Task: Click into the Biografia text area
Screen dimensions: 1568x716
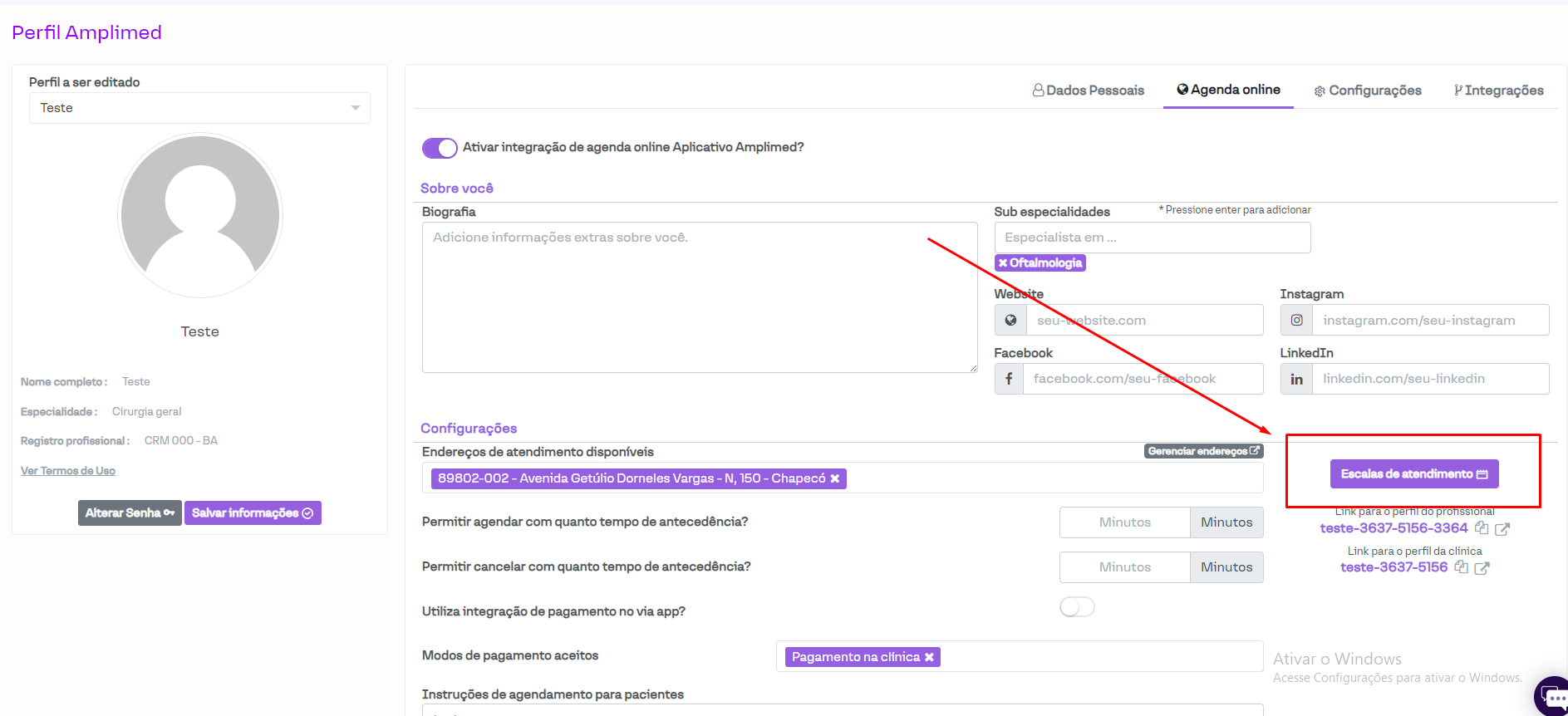Action: tap(699, 297)
